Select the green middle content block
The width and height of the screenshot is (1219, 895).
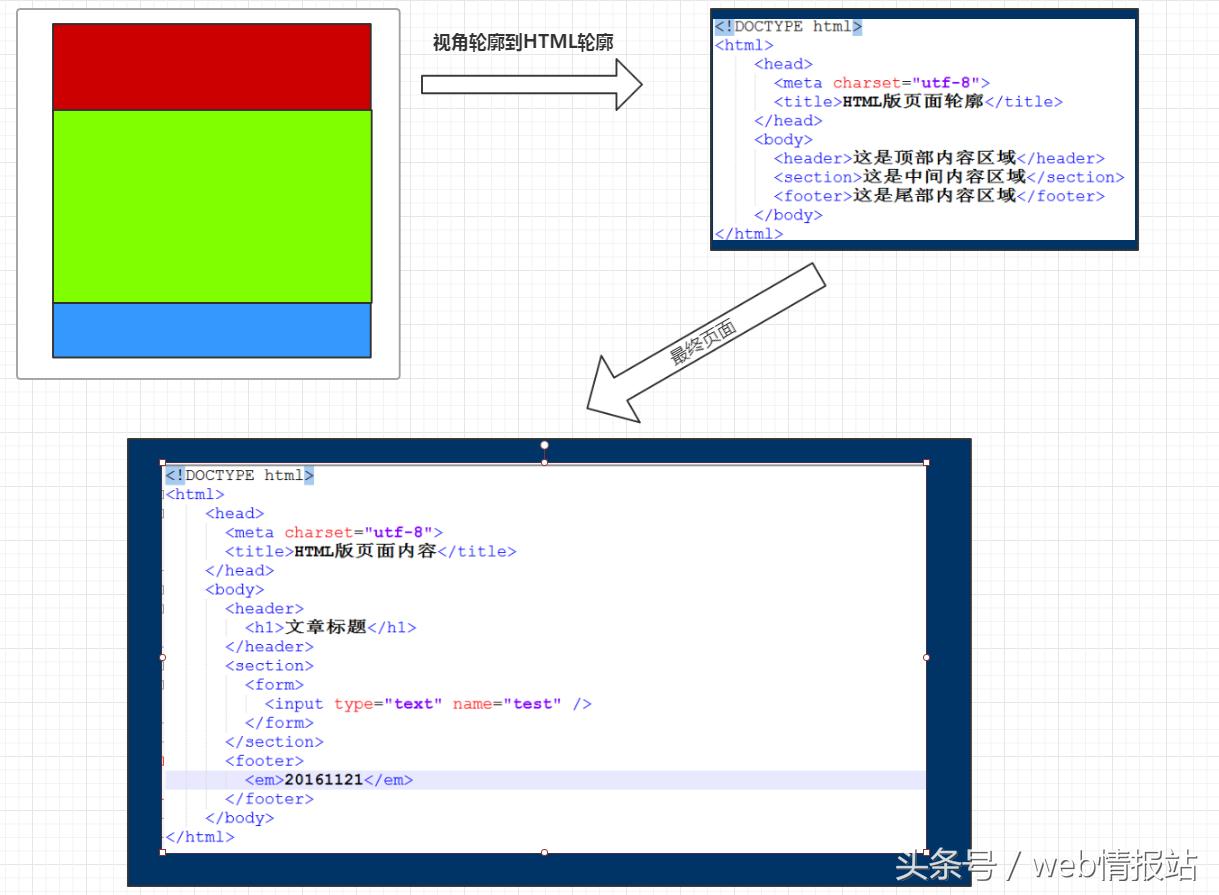click(x=213, y=205)
